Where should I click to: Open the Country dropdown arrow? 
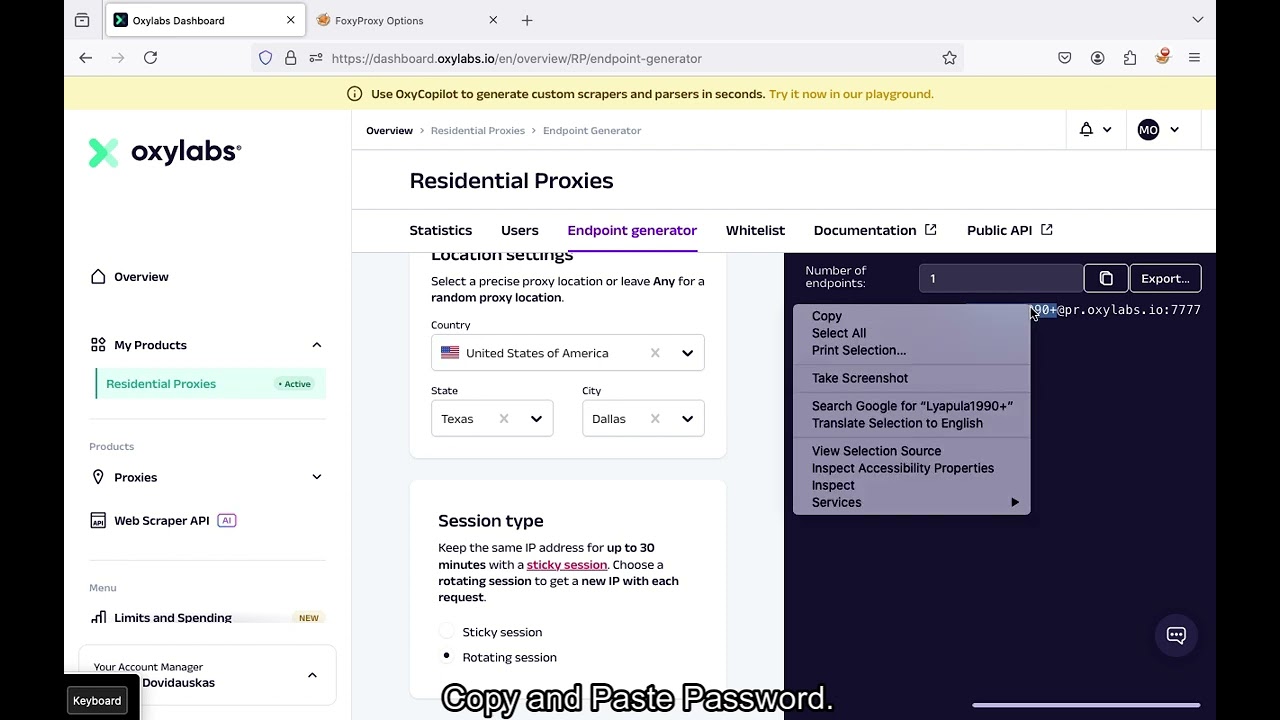pyautogui.click(x=687, y=353)
